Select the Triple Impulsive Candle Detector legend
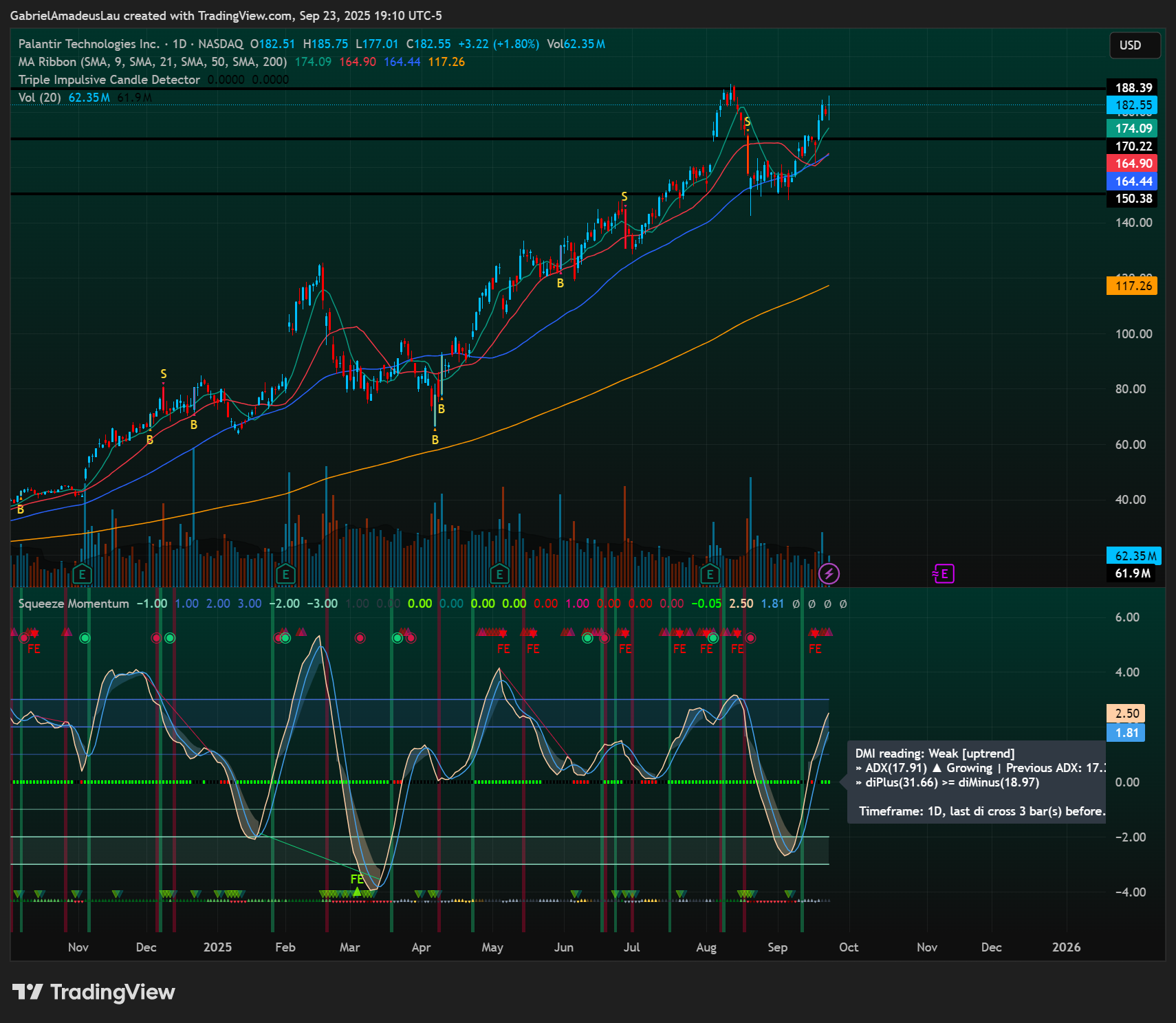The image size is (1176, 1023). pos(109,80)
